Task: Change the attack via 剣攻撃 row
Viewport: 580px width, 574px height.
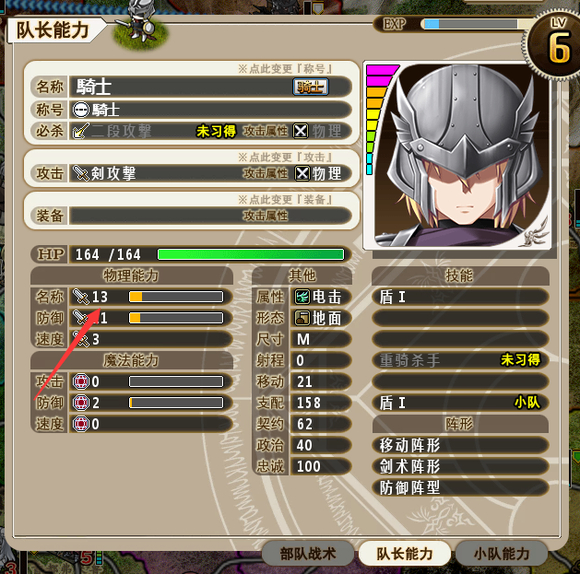Action: click(x=210, y=173)
